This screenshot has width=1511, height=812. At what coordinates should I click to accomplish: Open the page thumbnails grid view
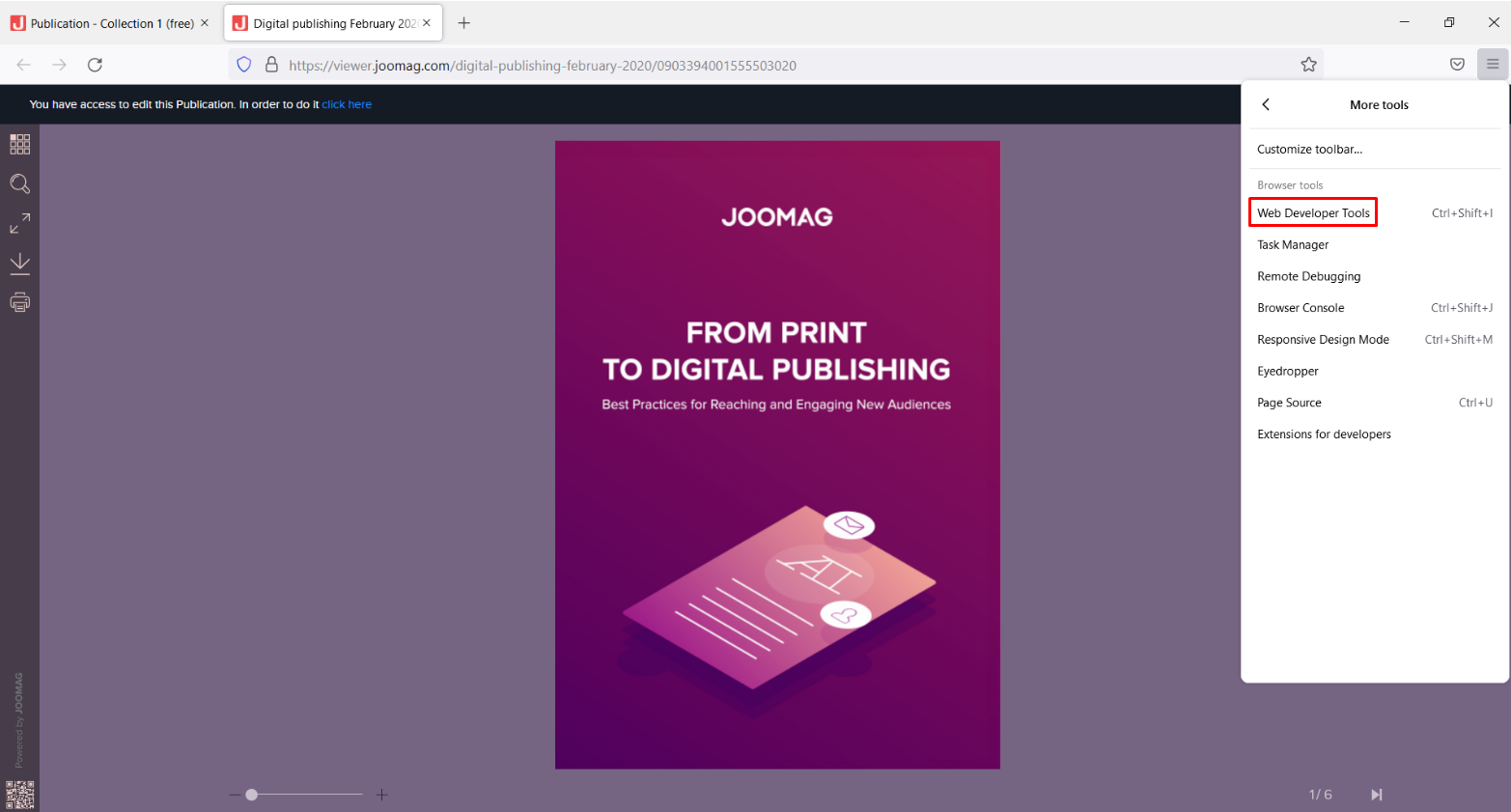pos(19,144)
